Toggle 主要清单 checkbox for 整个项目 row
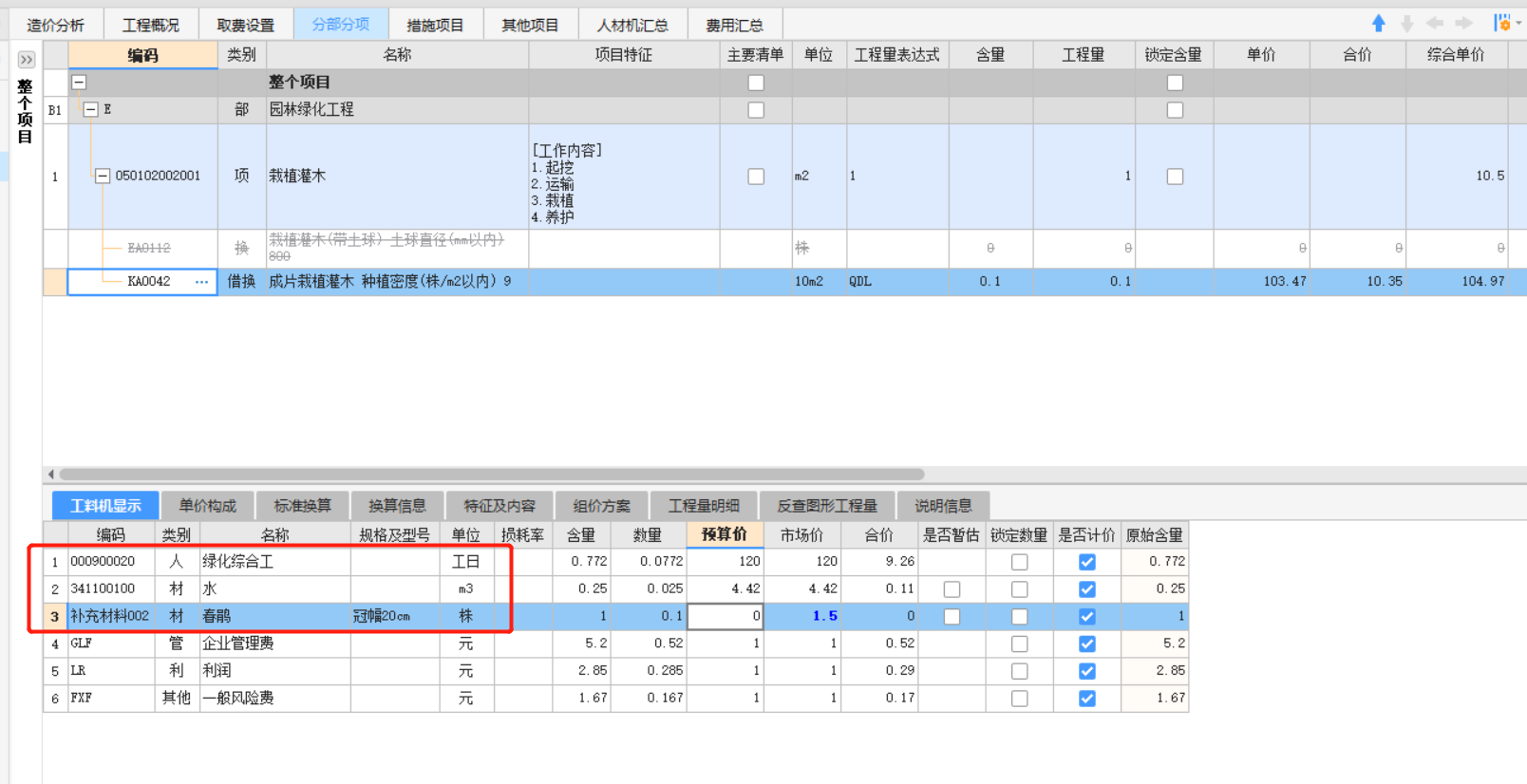 tap(756, 83)
